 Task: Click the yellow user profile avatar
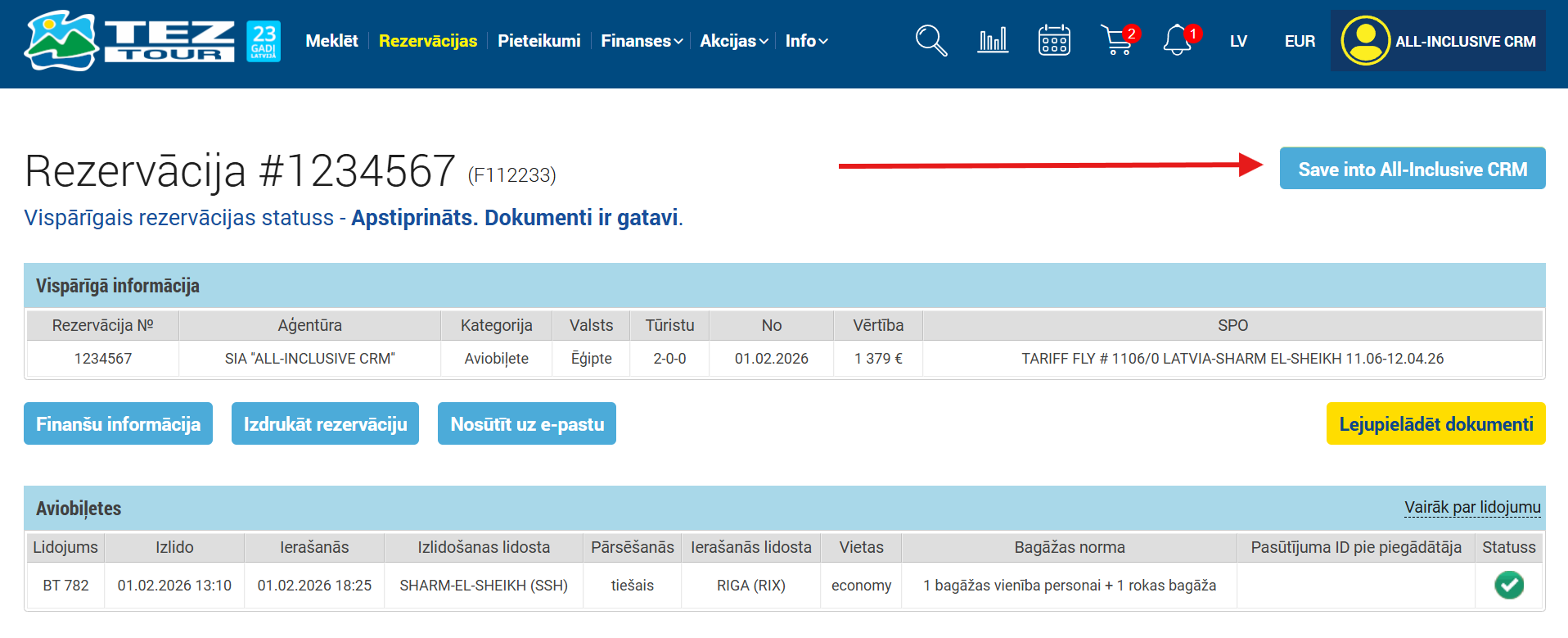pyautogui.click(x=1365, y=41)
